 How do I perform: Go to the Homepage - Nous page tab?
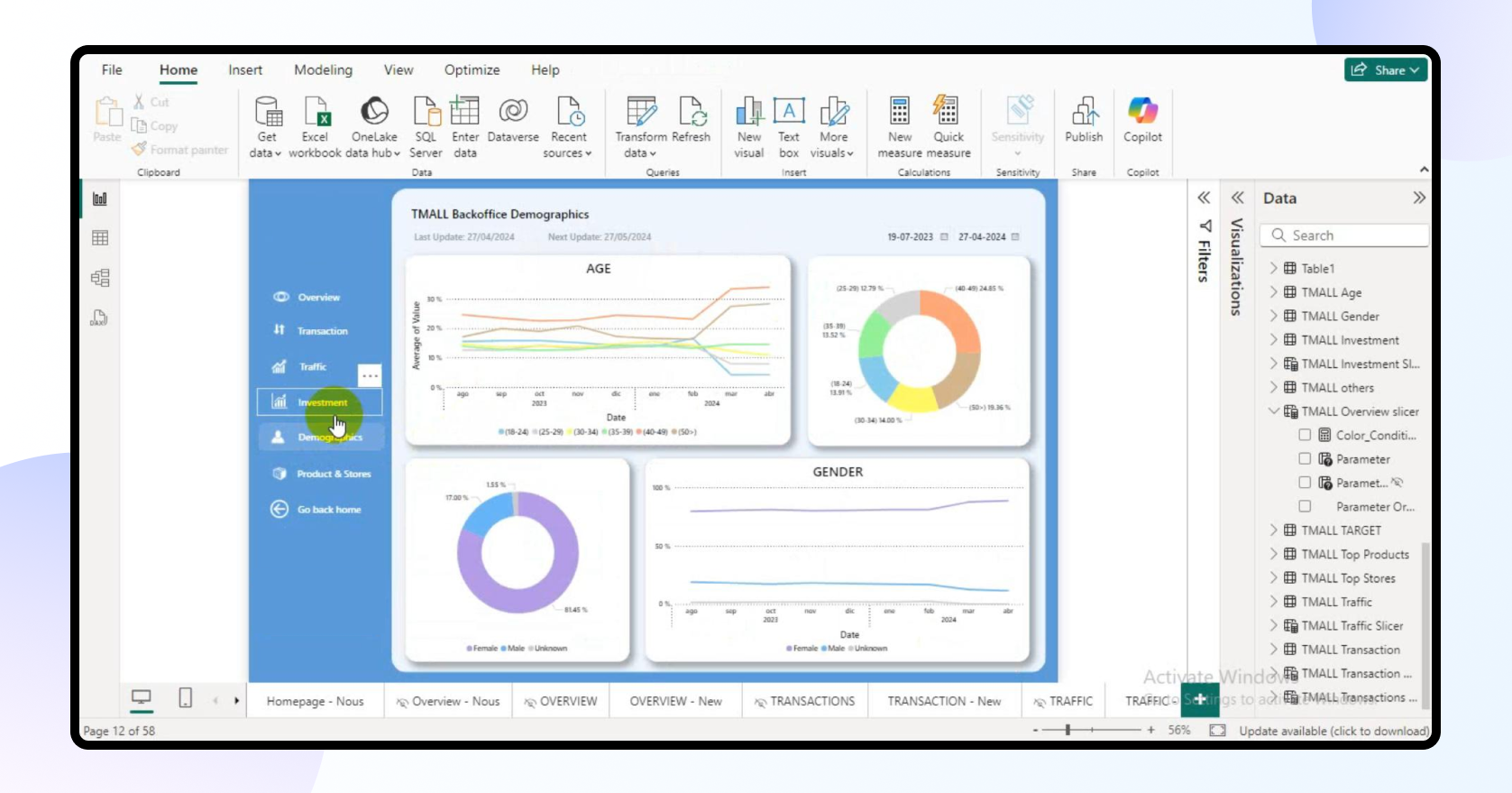[x=315, y=701]
